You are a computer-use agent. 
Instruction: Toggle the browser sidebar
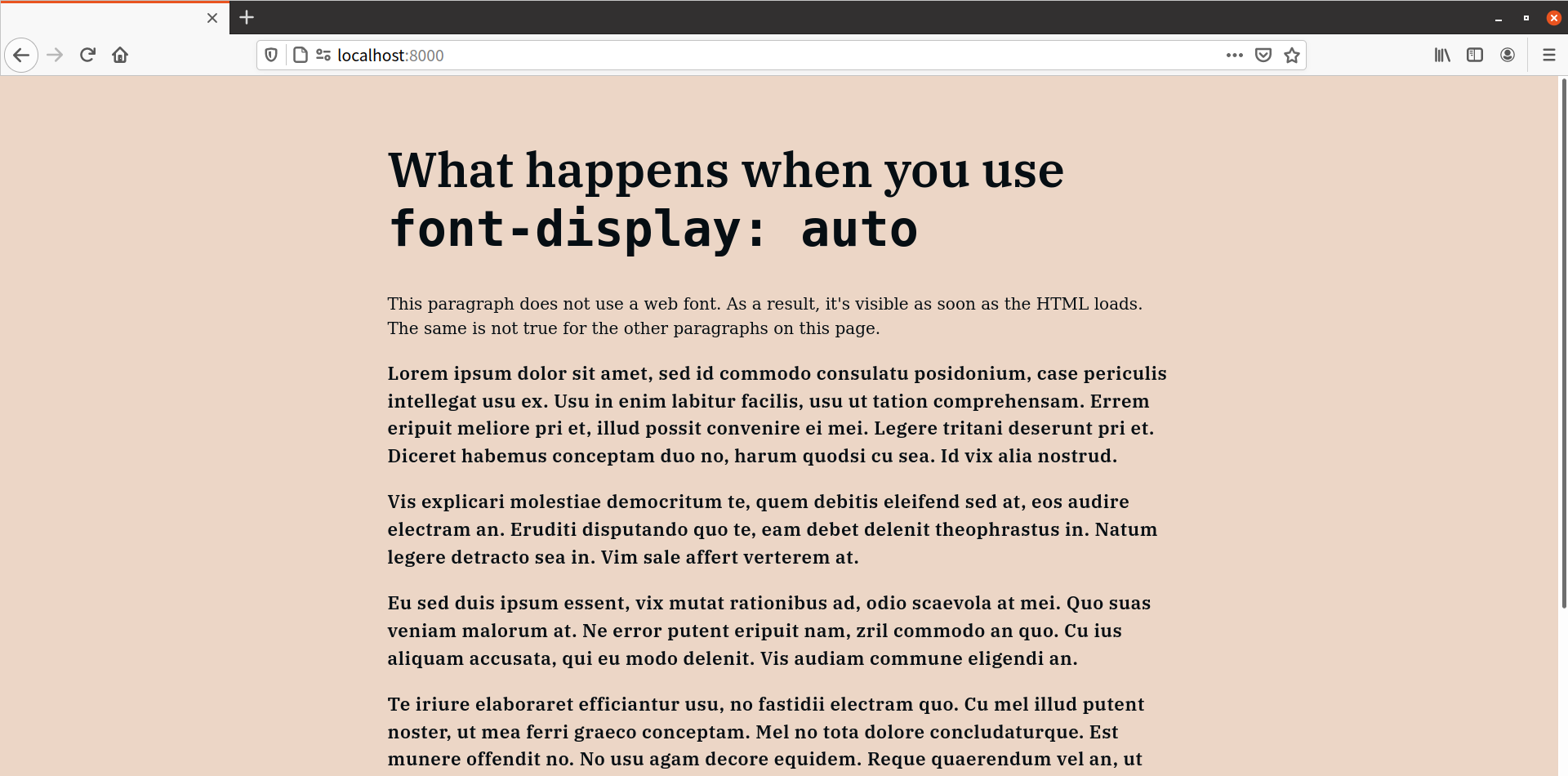pos(1475,55)
